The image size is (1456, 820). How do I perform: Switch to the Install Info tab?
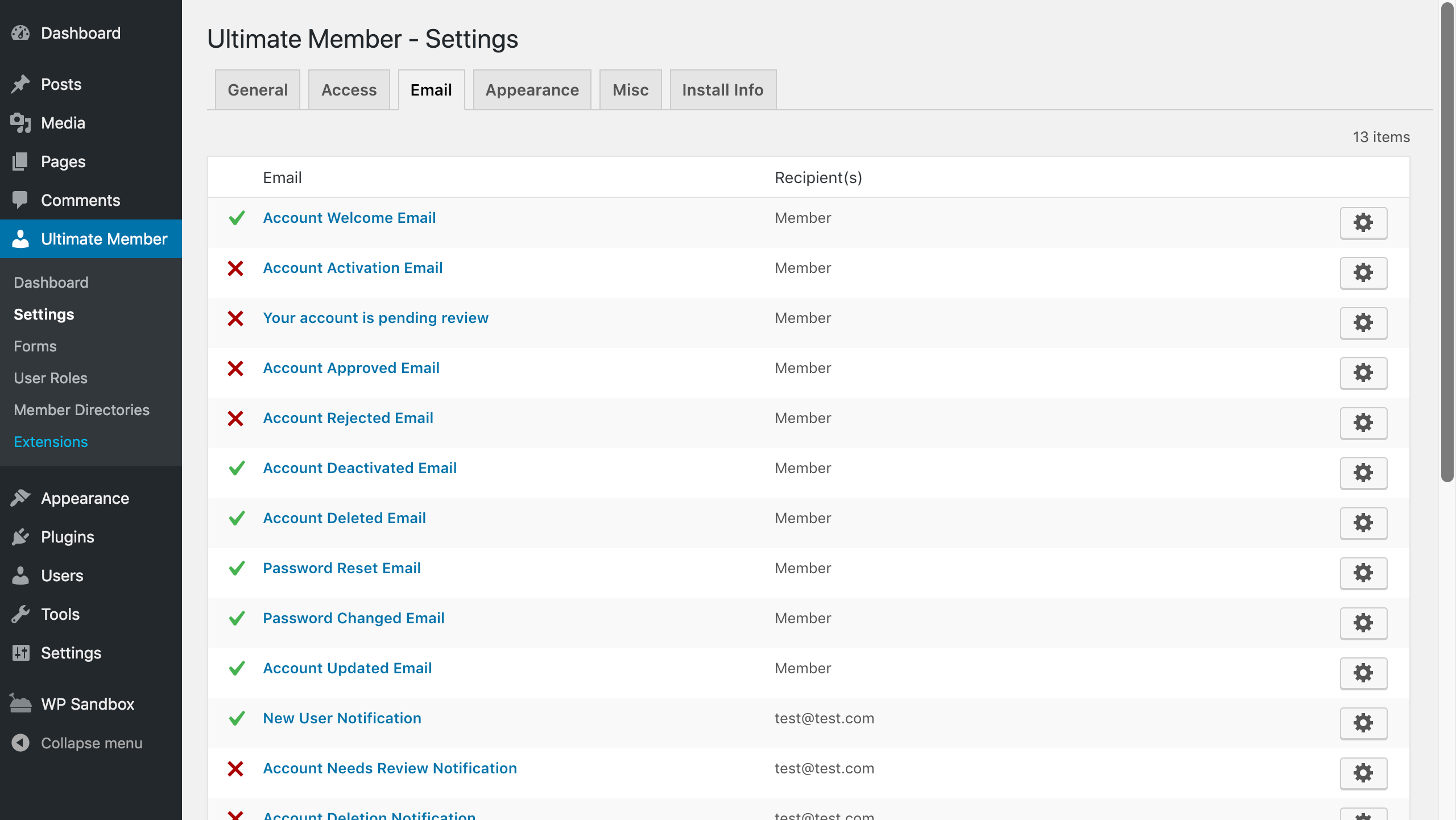(722, 90)
